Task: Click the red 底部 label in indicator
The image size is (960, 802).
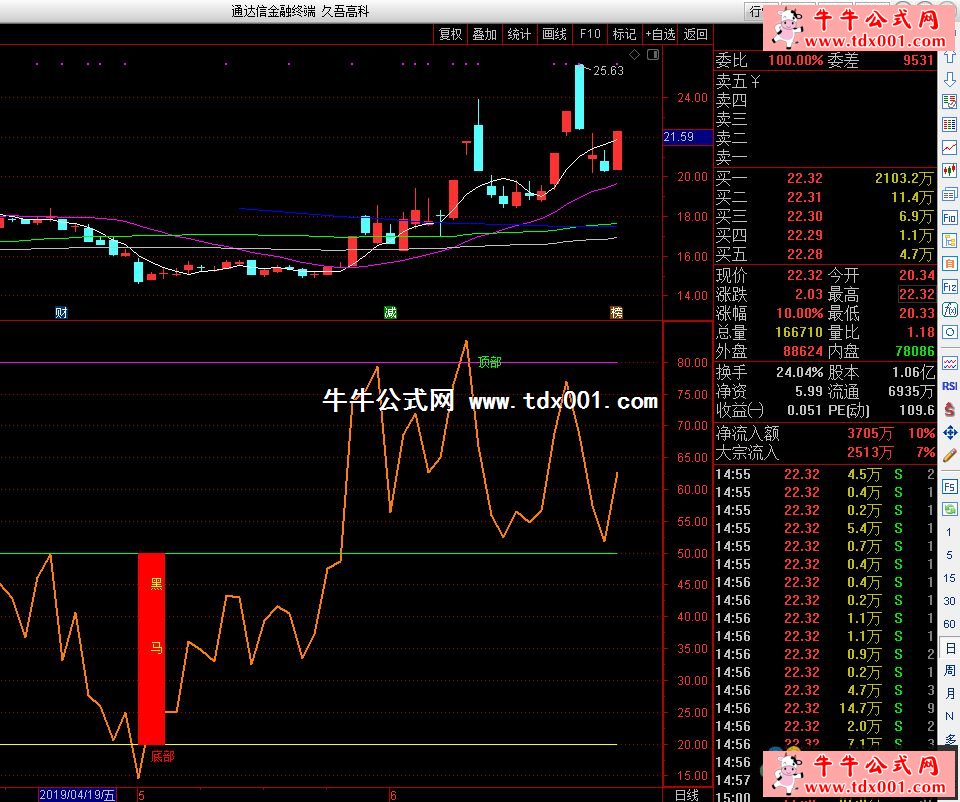Action: (162, 756)
